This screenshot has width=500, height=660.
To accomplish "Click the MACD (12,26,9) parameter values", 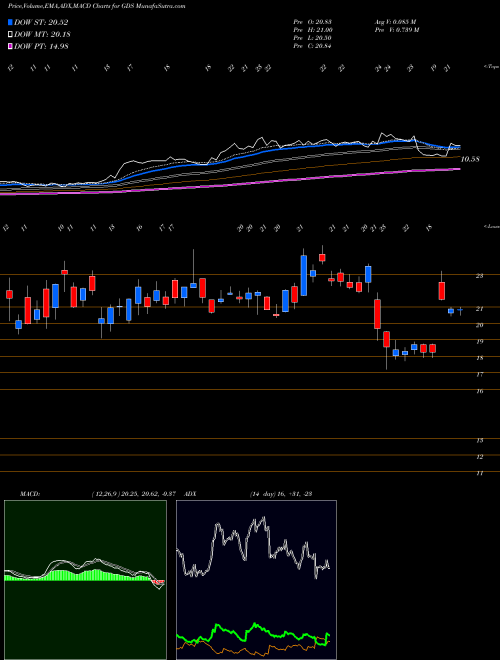I will [133, 494].
